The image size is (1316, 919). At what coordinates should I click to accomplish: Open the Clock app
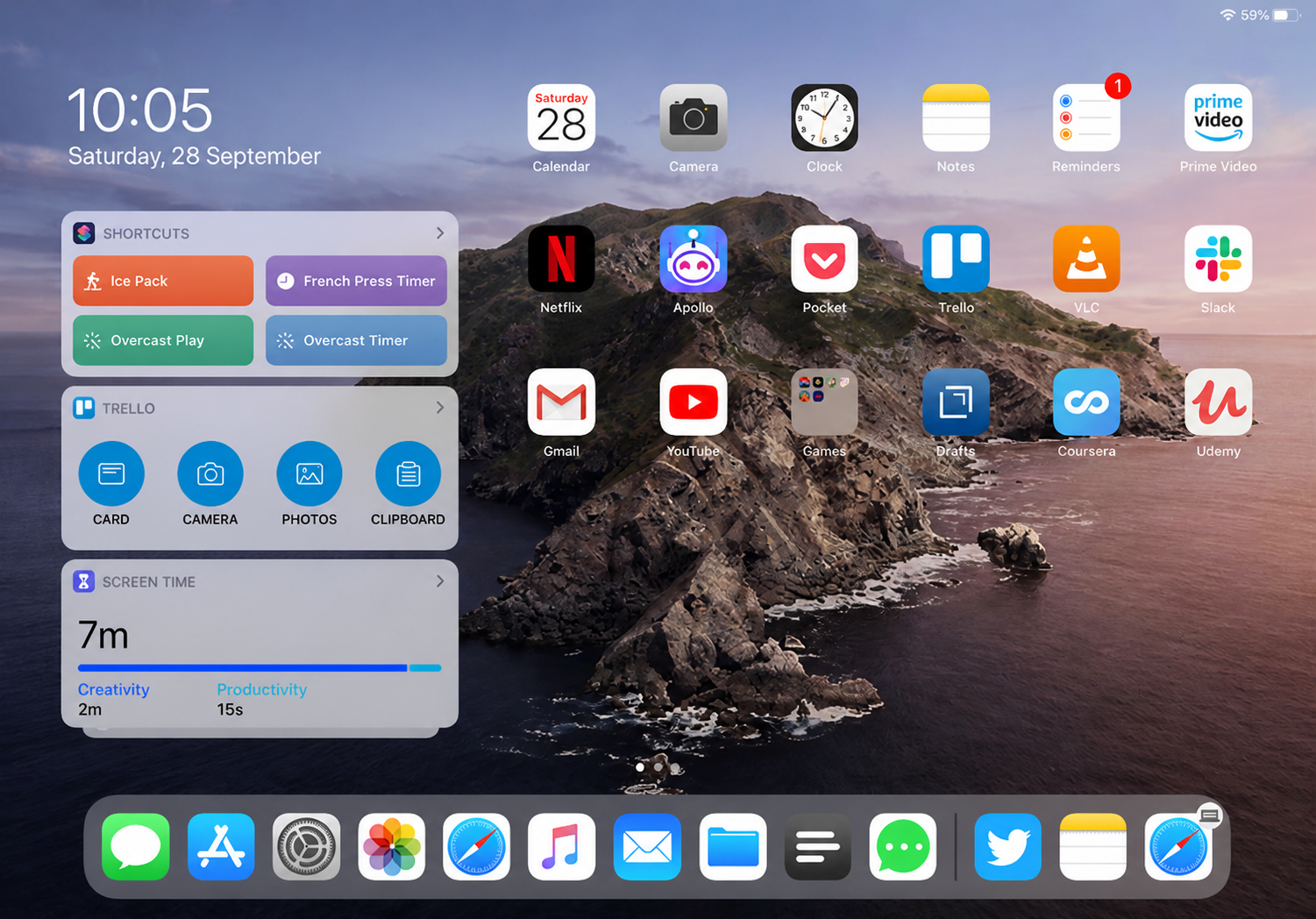click(824, 118)
